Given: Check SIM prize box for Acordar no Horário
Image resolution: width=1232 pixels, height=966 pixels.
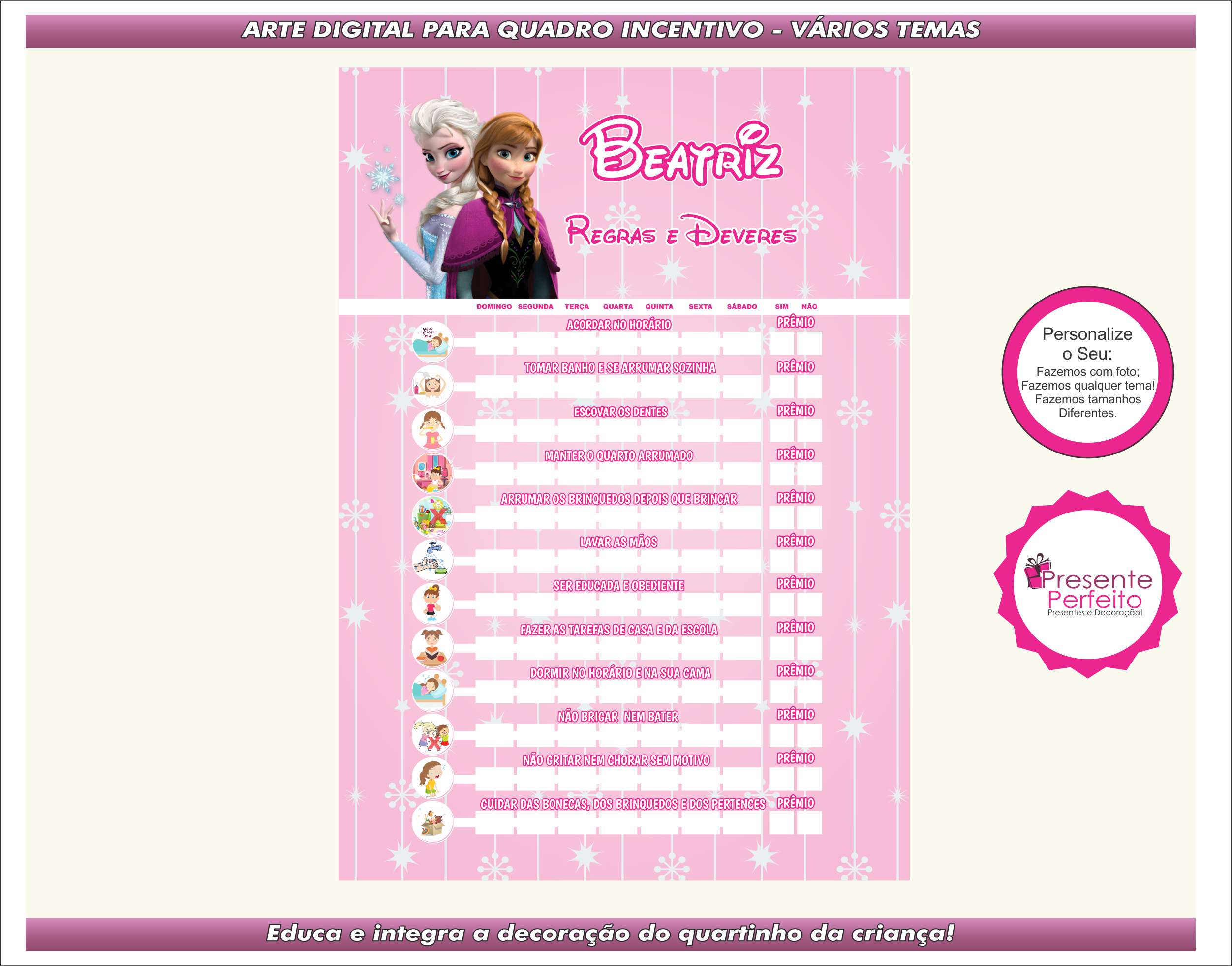Looking at the screenshot, I should coord(782,343).
